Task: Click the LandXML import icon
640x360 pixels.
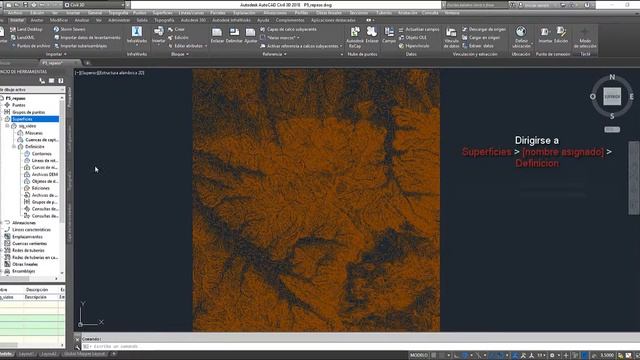Action: [x=13, y=38]
